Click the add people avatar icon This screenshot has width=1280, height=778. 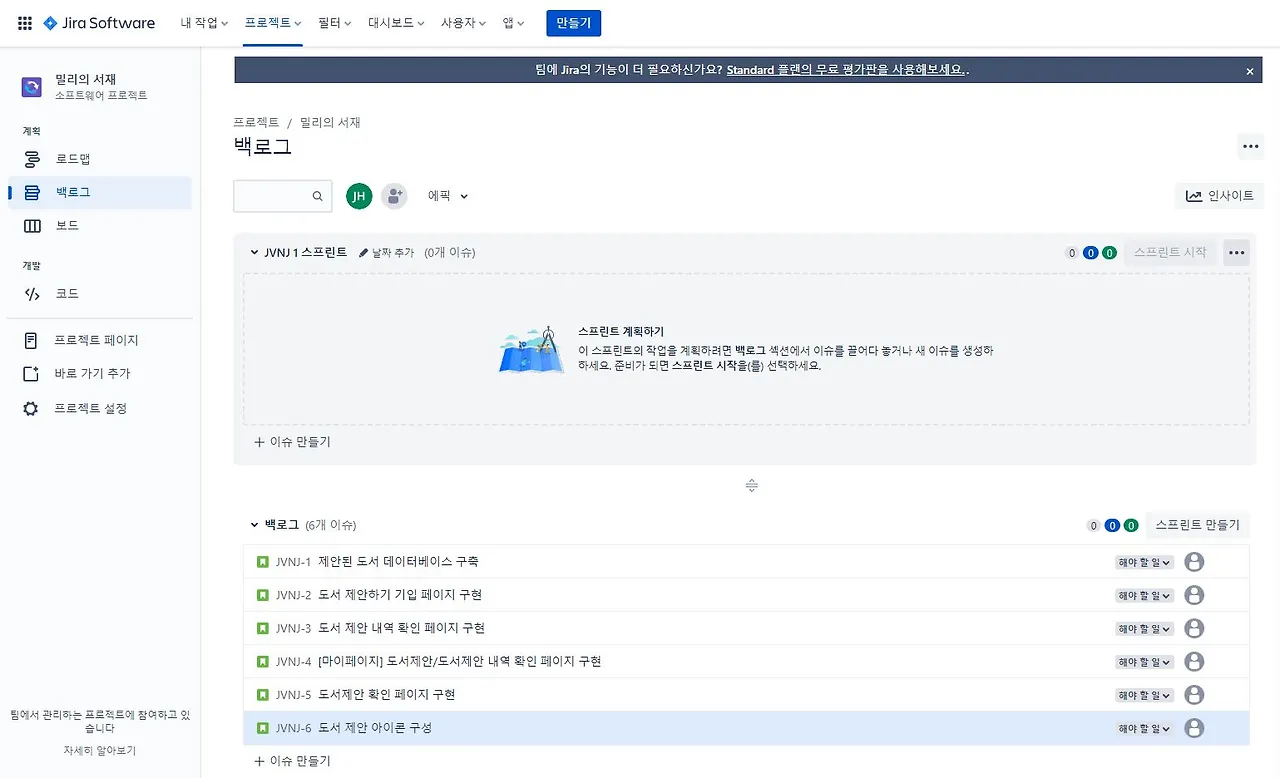tap(394, 196)
